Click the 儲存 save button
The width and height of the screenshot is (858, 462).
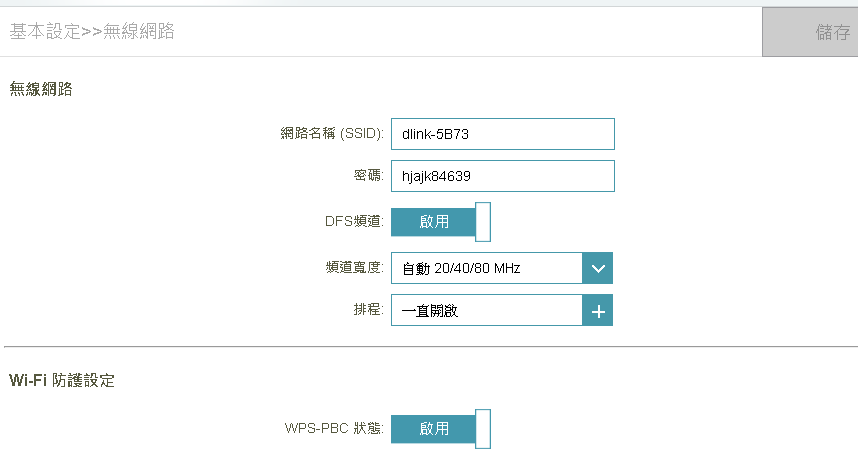809,32
